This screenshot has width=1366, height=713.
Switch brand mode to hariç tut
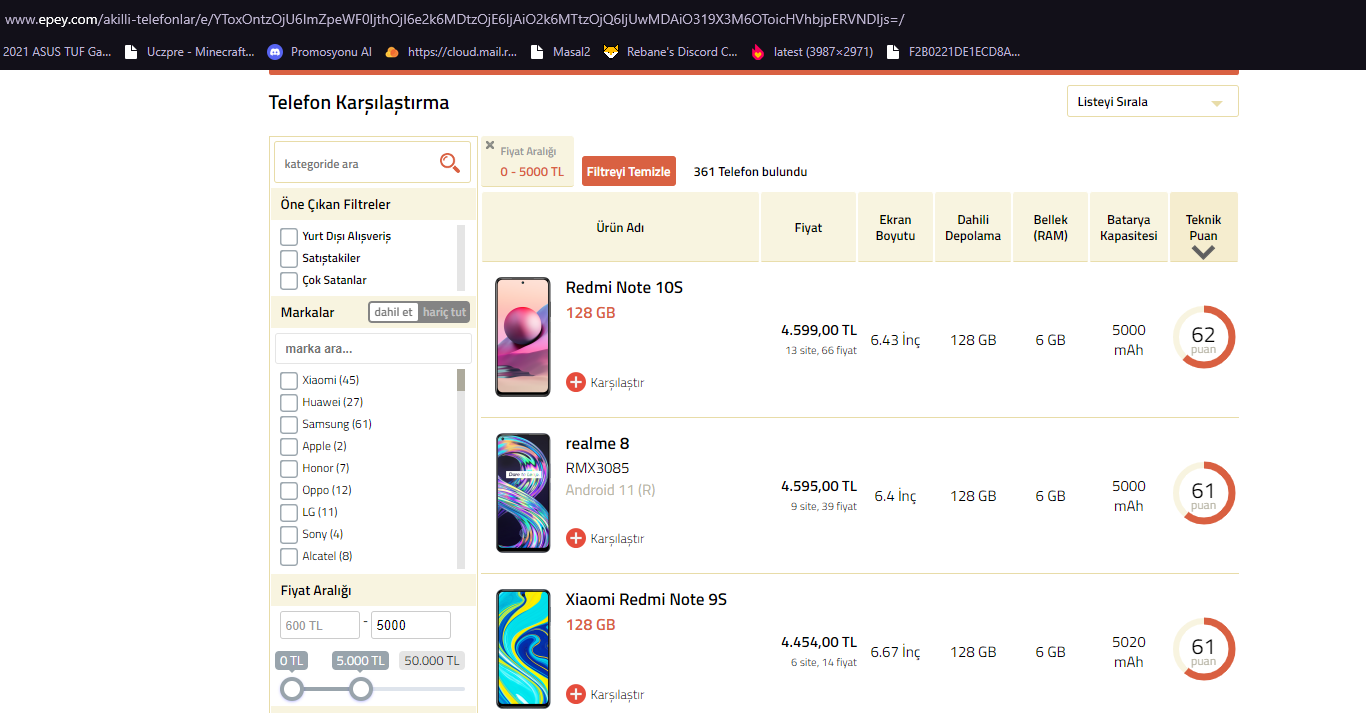coord(444,312)
